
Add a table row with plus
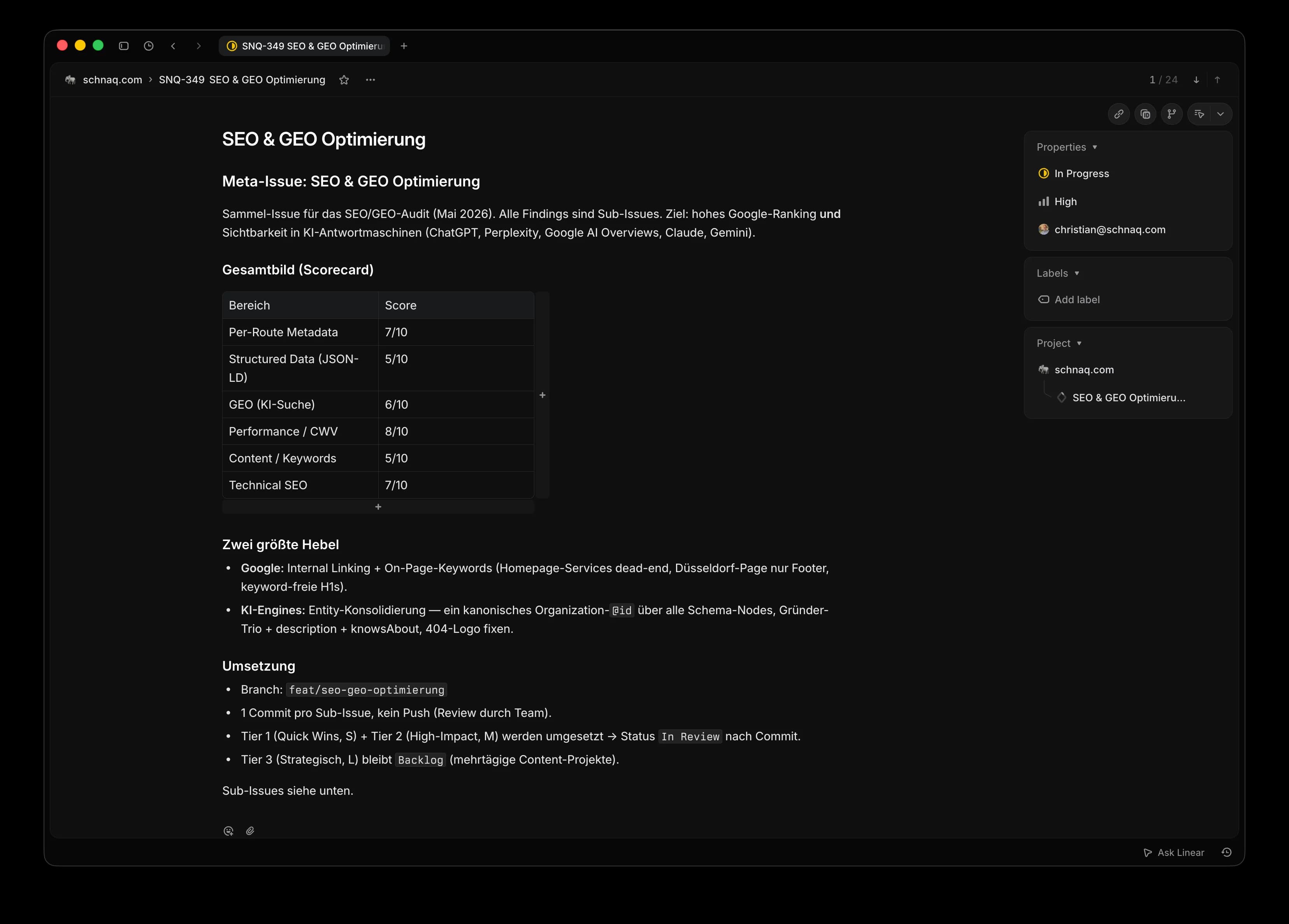378,507
